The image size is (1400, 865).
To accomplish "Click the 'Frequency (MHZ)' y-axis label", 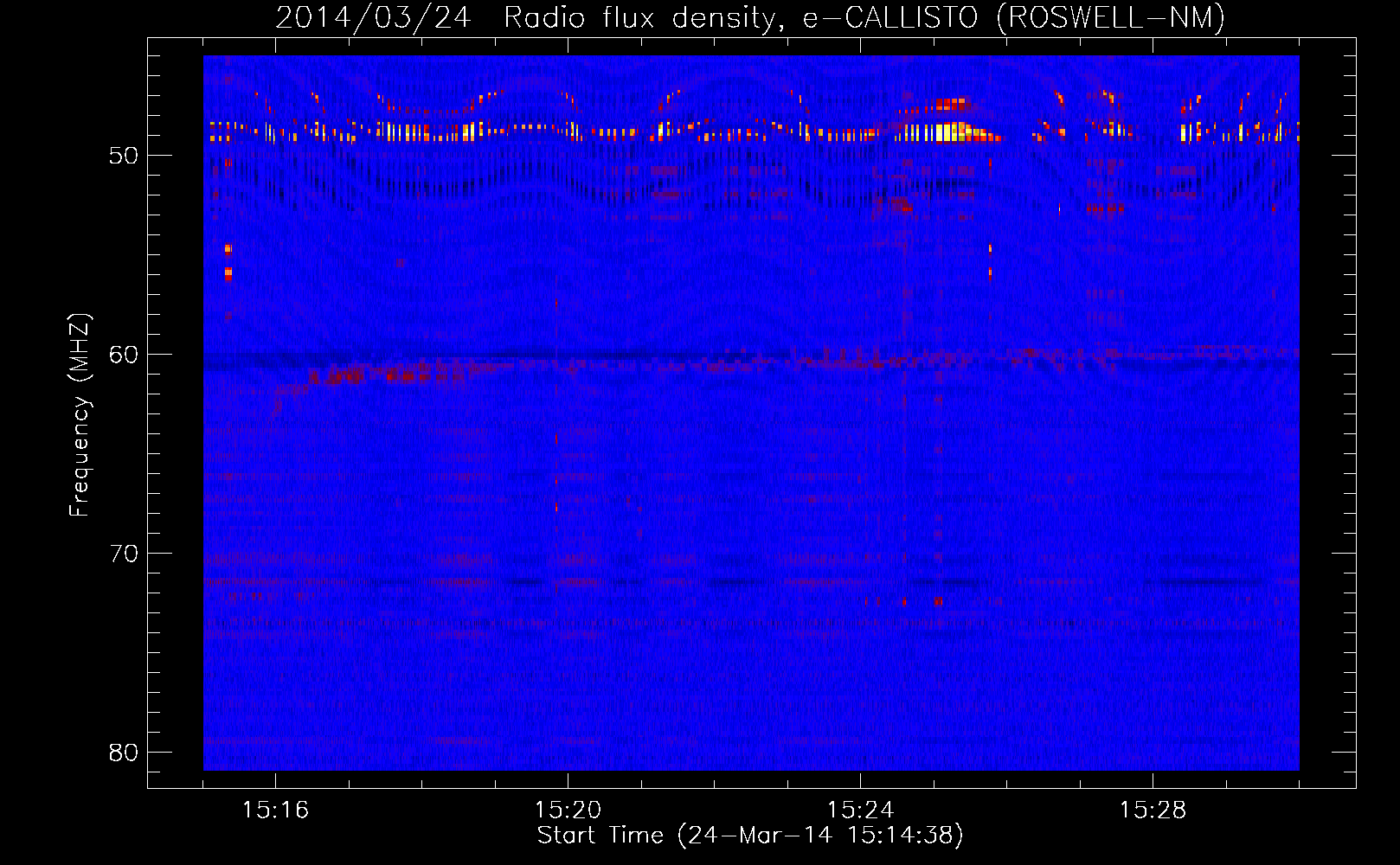I will tap(79, 415).
